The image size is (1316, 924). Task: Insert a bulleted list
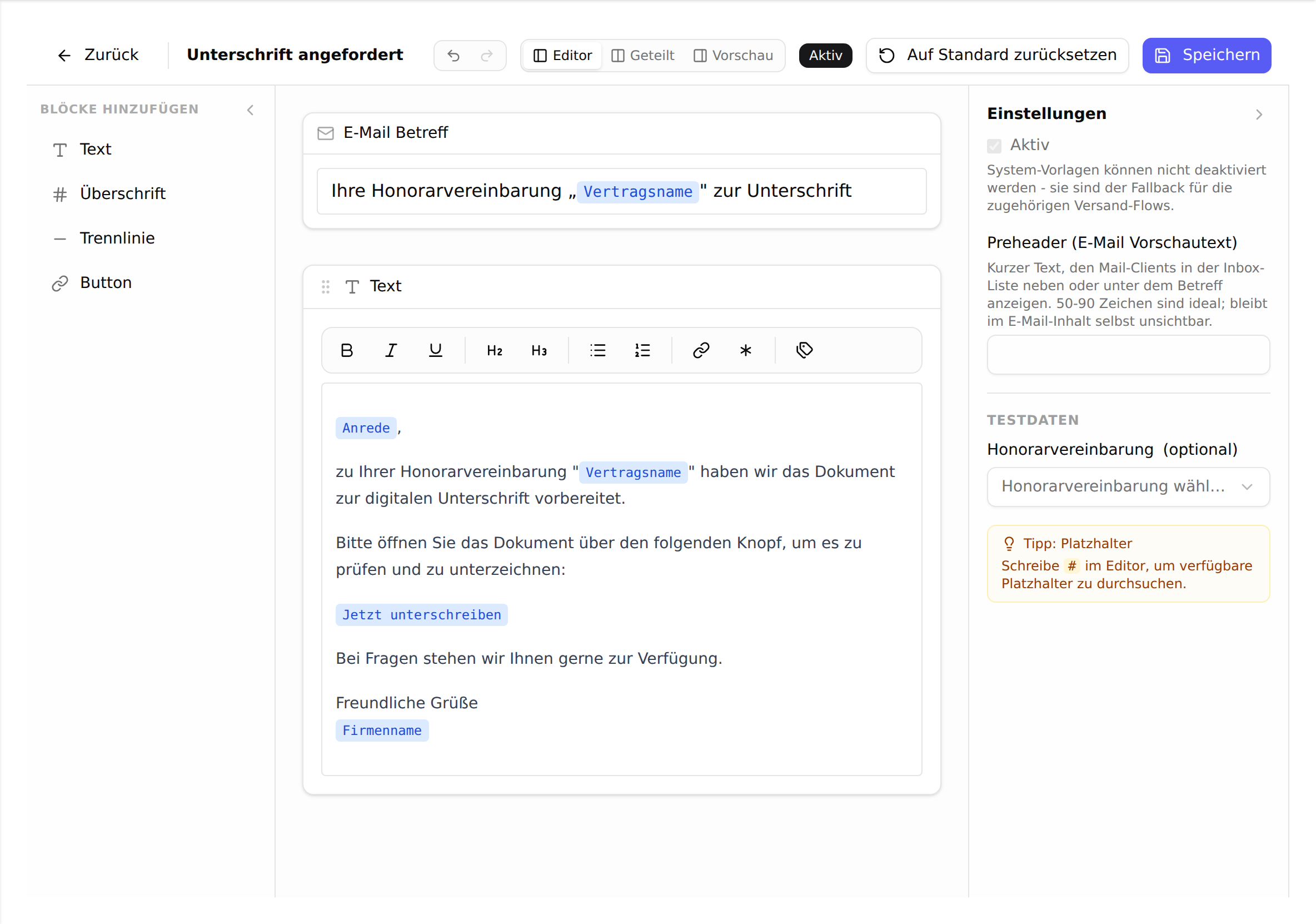tap(598, 350)
